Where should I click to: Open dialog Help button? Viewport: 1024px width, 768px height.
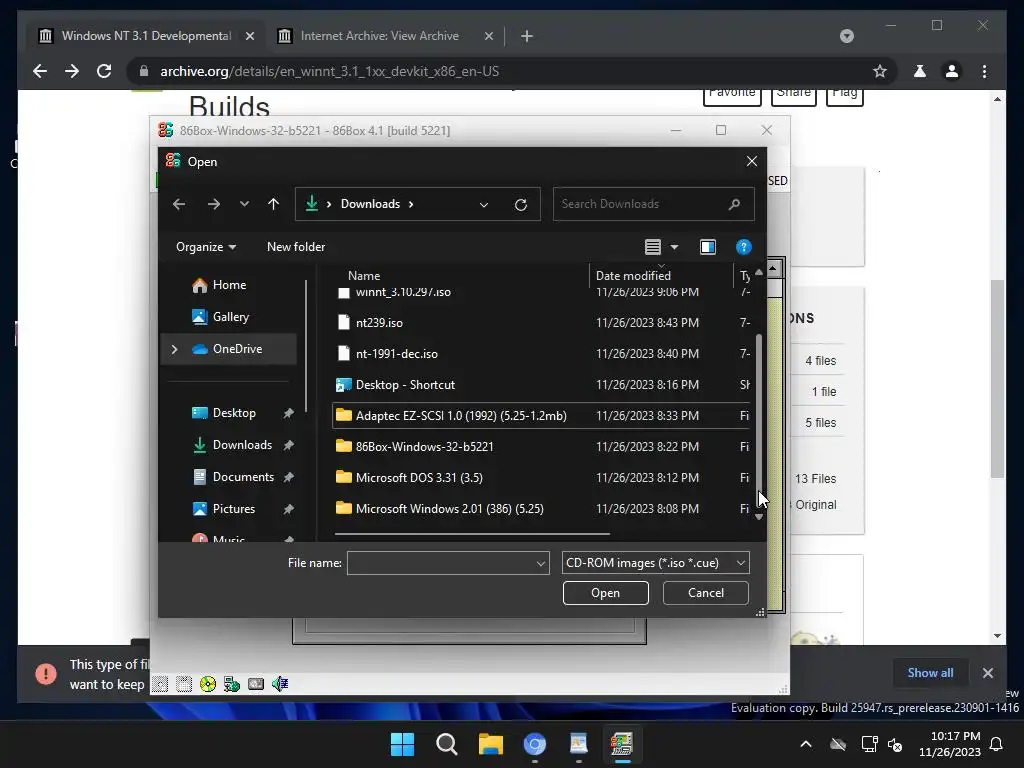(743, 247)
